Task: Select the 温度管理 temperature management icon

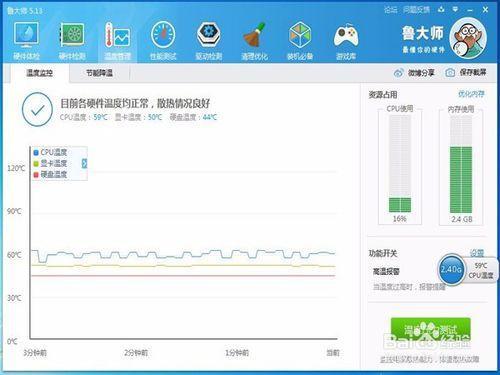Action: pyautogui.click(x=117, y=41)
